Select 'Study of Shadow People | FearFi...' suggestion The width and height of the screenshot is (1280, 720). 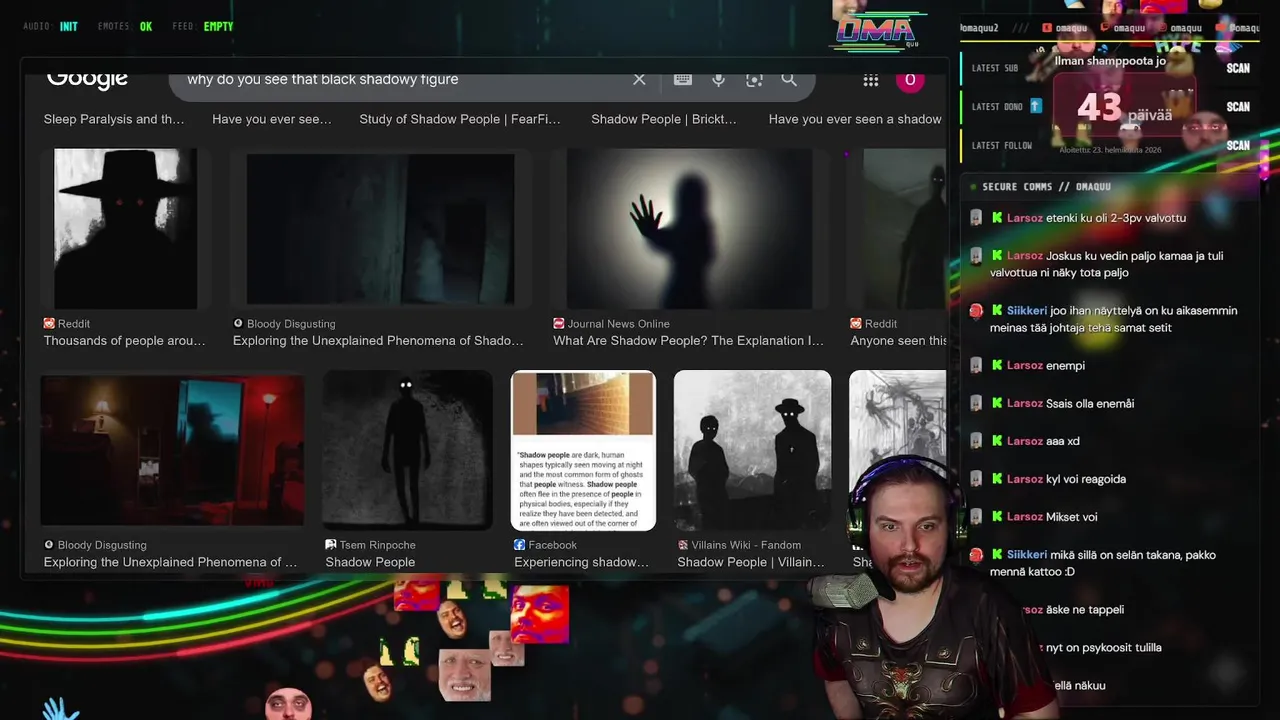(x=460, y=119)
